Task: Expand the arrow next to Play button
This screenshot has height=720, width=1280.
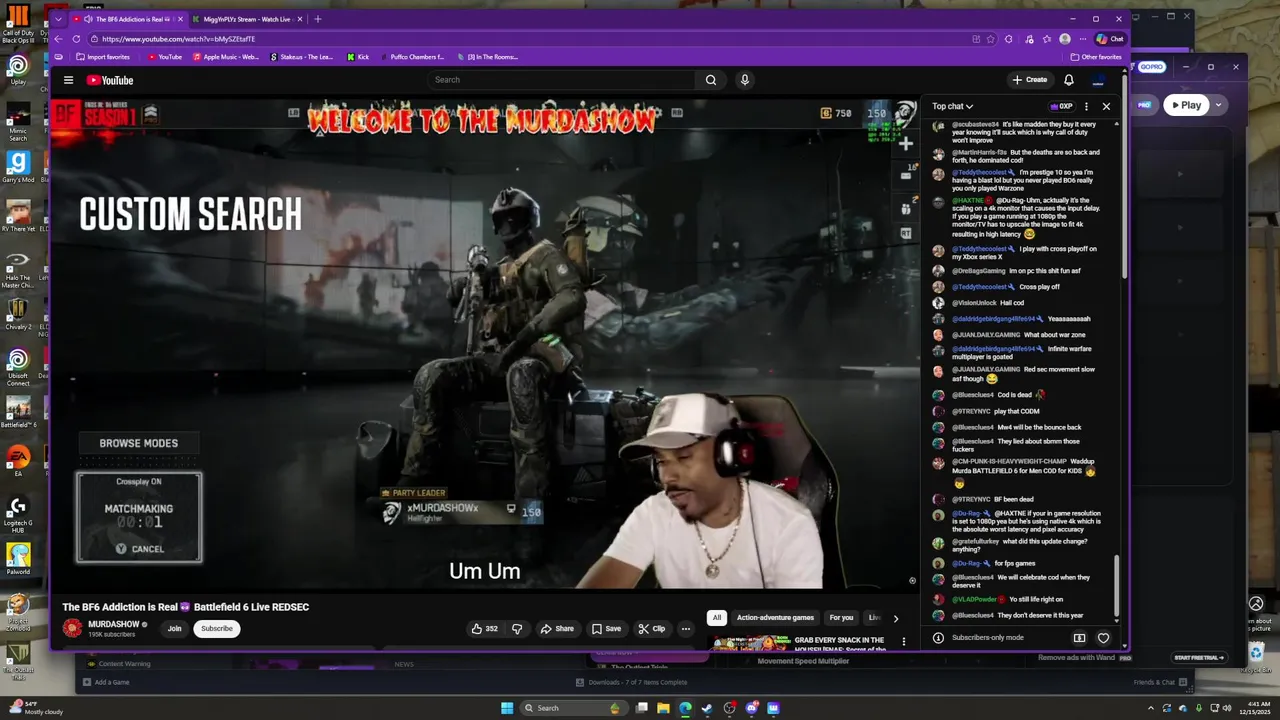Action: pyautogui.click(x=1218, y=105)
